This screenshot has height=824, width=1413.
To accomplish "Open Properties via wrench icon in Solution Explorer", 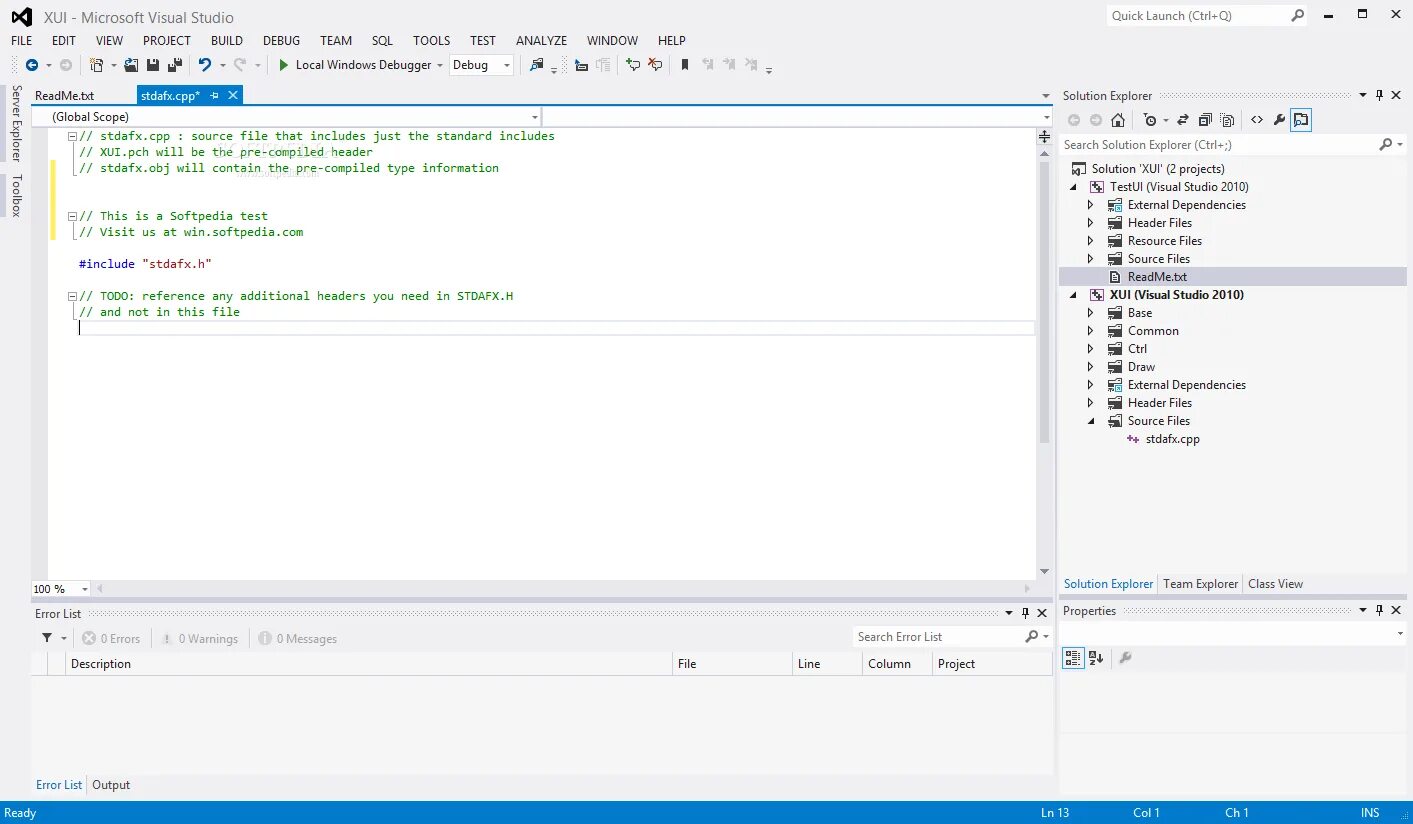I will point(1279,120).
